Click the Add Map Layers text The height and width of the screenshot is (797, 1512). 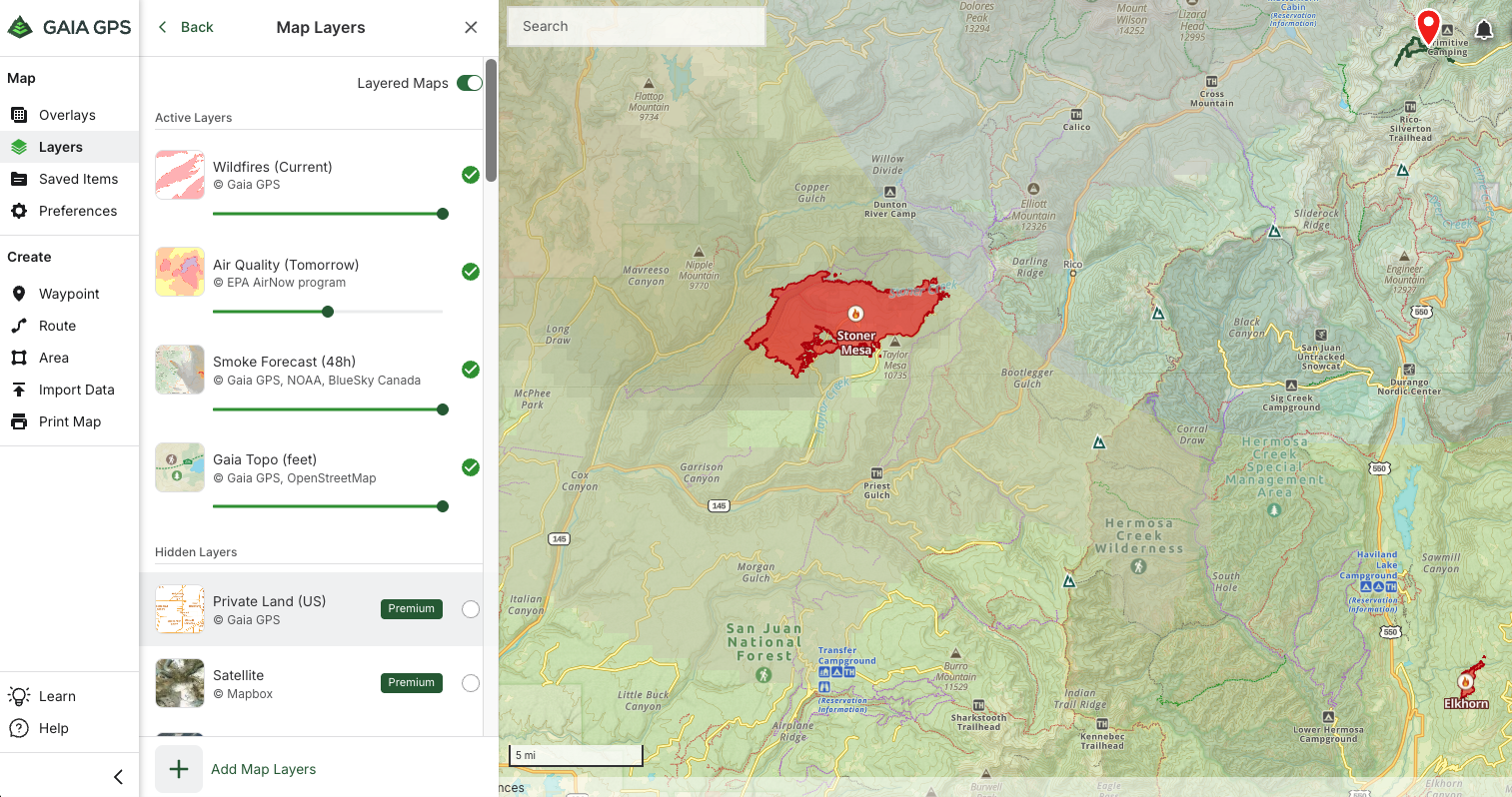(264, 769)
